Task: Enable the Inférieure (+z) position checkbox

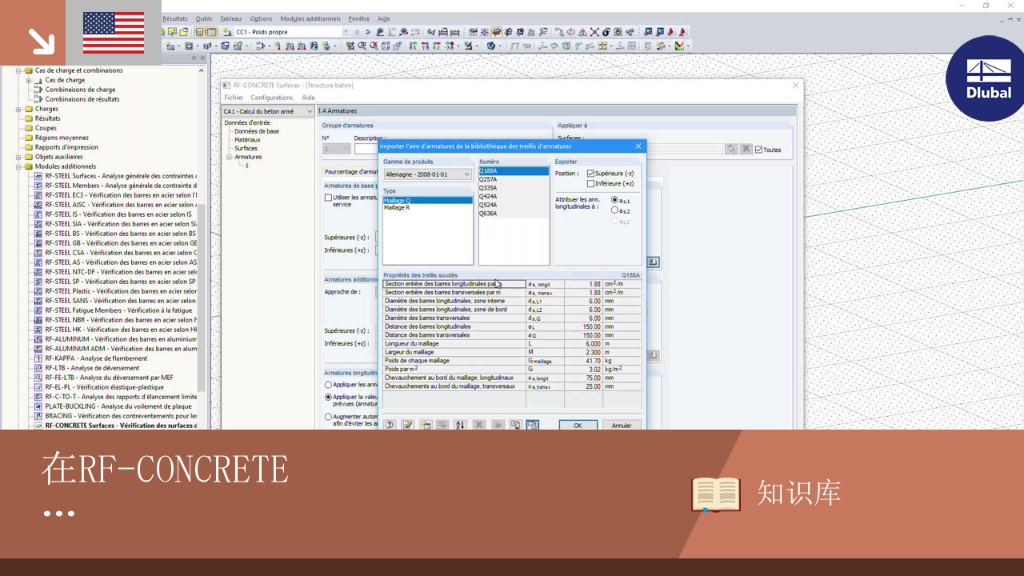Action: point(590,184)
